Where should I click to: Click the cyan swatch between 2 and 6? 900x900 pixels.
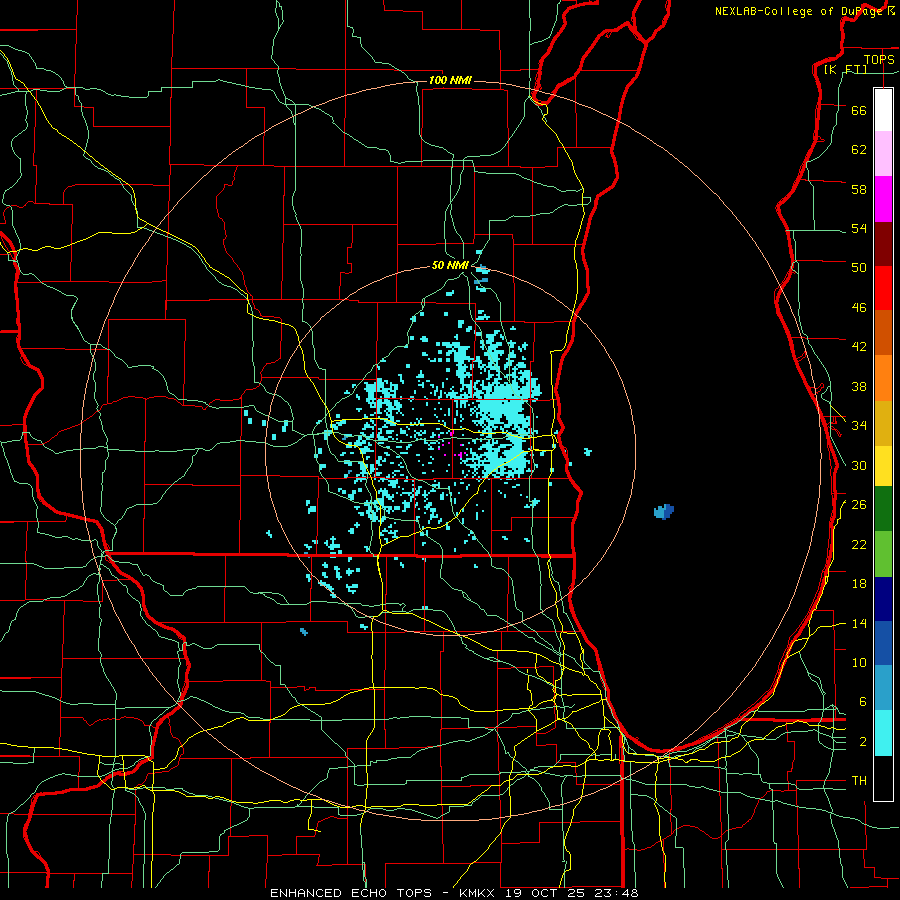point(883,733)
